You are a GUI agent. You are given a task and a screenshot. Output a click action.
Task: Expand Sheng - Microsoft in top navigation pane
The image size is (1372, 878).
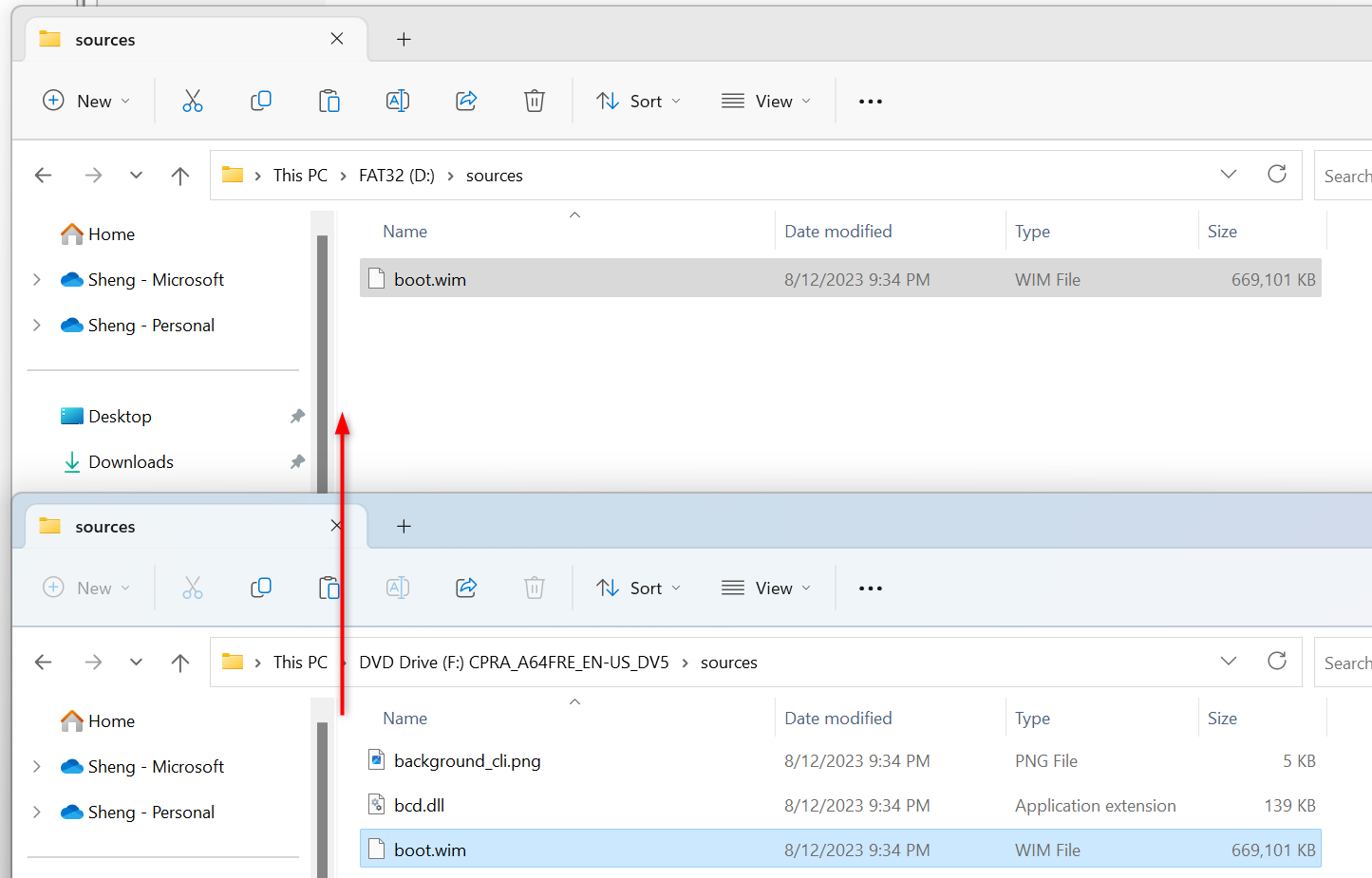tap(37, 280)
